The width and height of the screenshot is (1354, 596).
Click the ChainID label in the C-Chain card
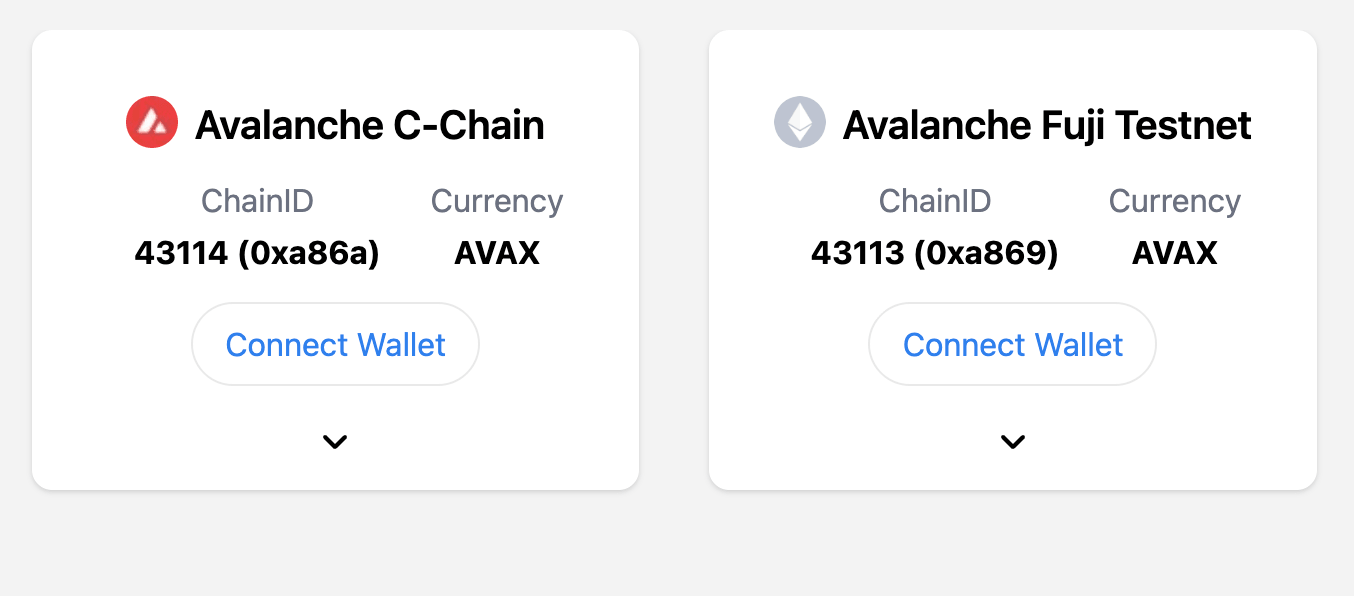tap(257, 201)
